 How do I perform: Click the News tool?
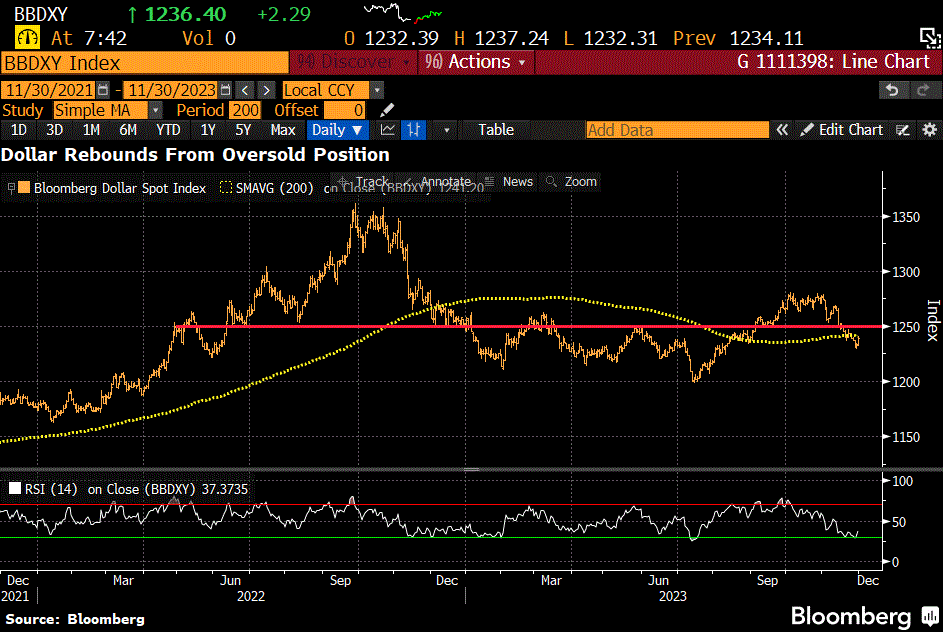tap(510, 182)
